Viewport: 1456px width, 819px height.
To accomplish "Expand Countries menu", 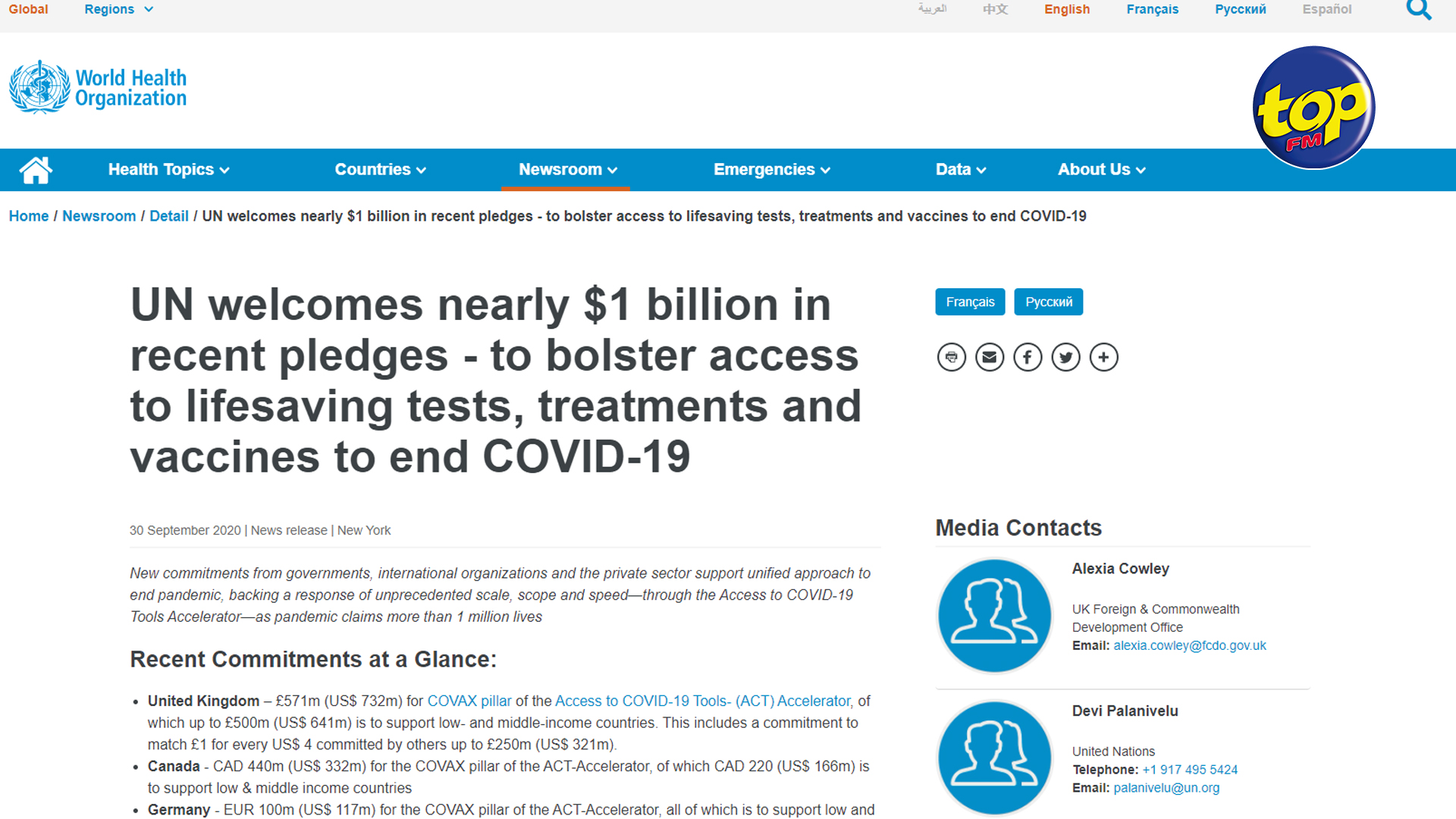I will pyautogui.click(x=381, y=170).
